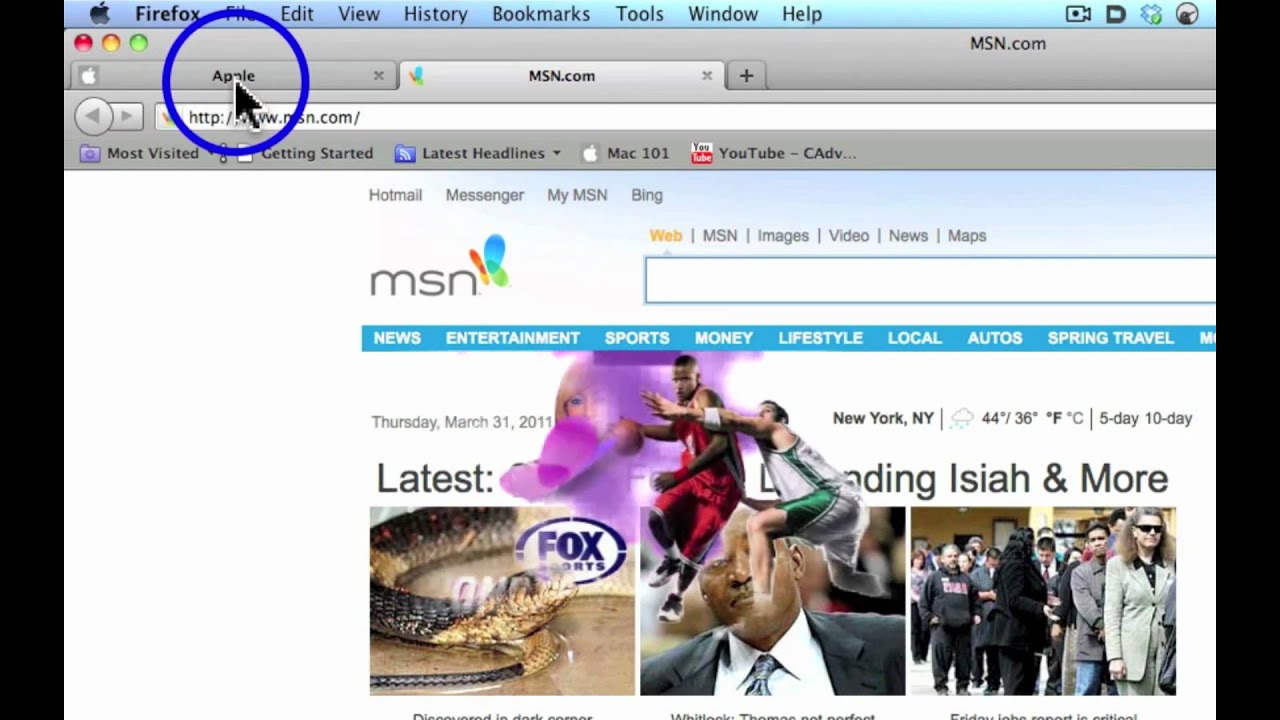Open the Edit menu
Viewport: 1280px width, 720px height.
click(x=297, y=14)
